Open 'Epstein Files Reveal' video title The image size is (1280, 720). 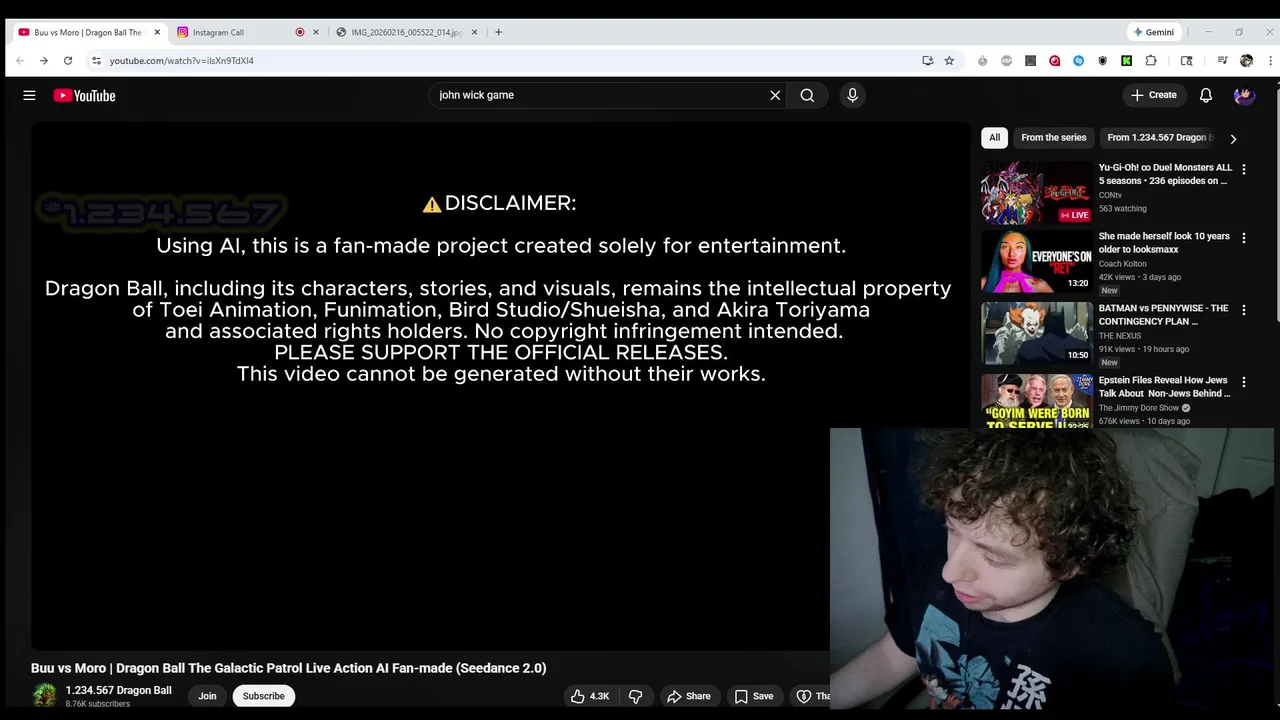click(x=1164, y=387)
